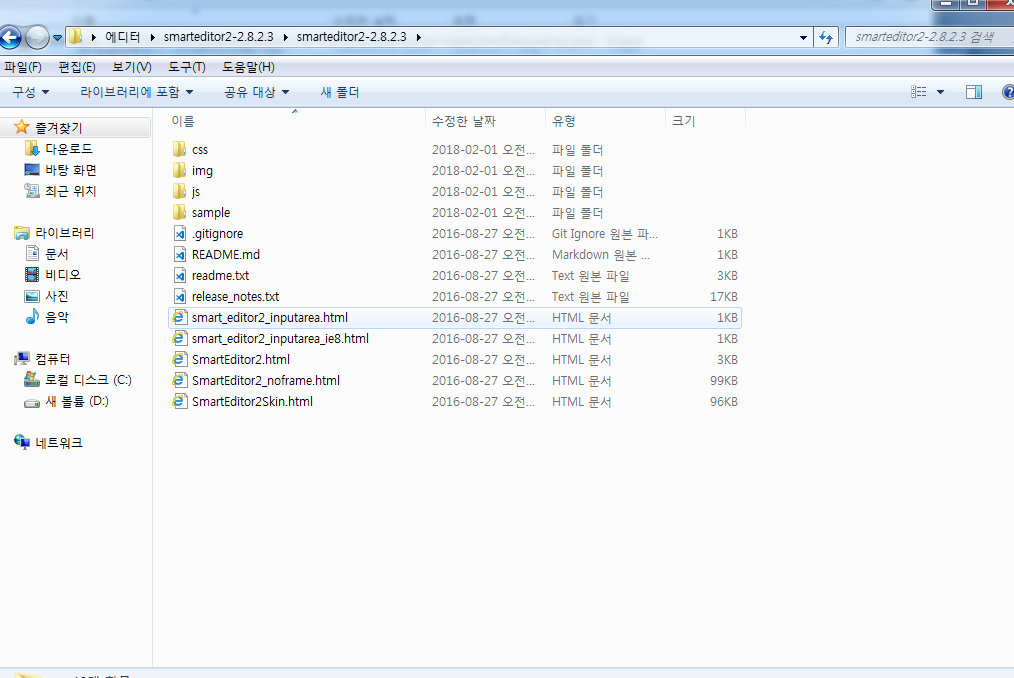Click the change view icon
The width and height of the screenshot is (1014, 678).
pyautogui.click(x=918, y=92)
